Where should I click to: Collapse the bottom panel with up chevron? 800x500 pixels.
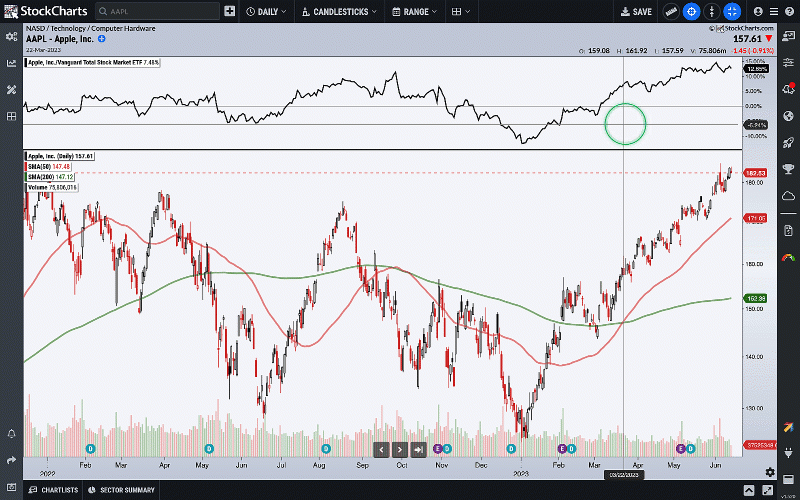pos(748,490)
